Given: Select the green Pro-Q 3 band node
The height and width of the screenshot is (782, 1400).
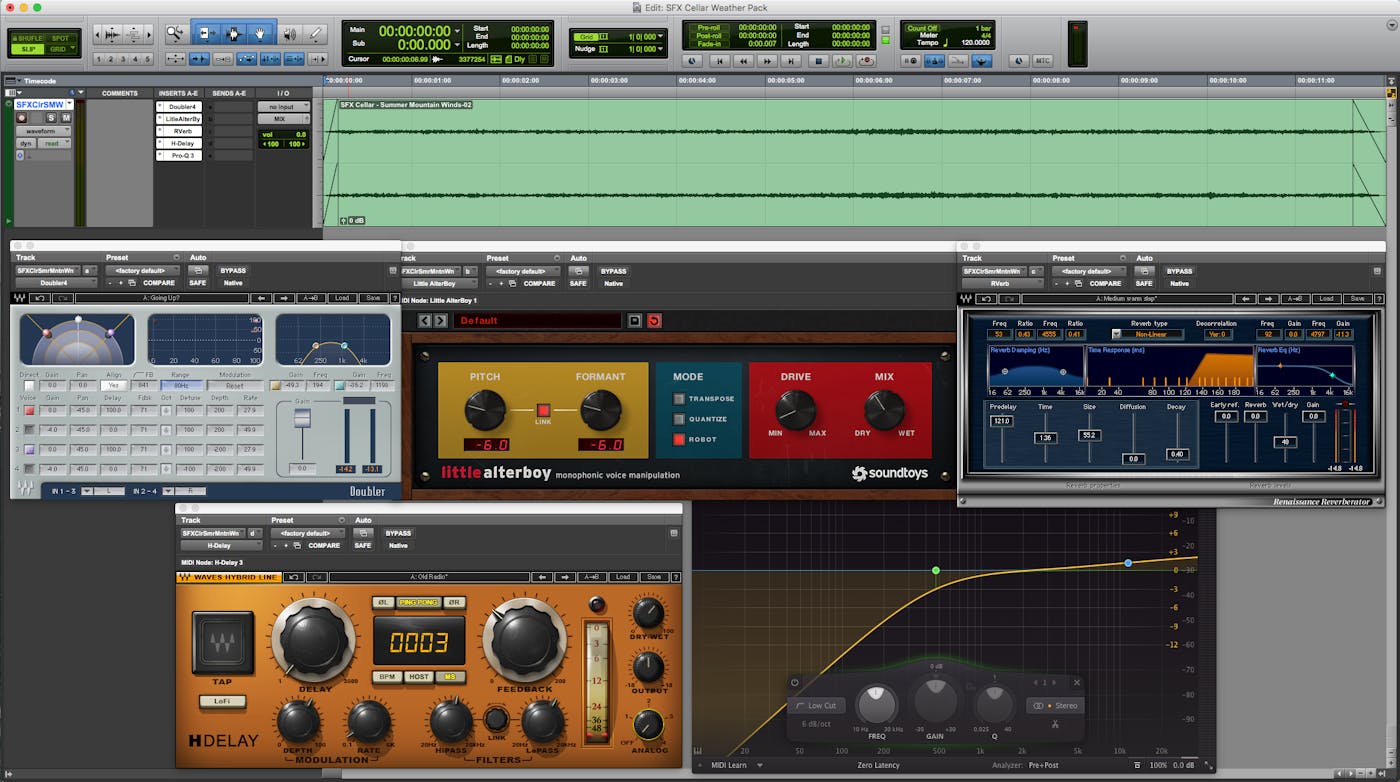Looking at the screenshot, I should pyautogui.click(x=936, y=570).
